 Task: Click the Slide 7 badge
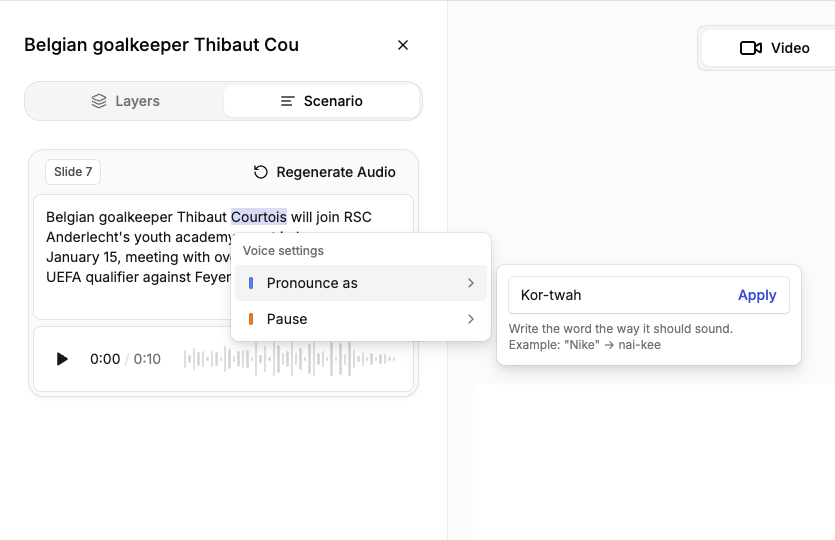[73, 172]
